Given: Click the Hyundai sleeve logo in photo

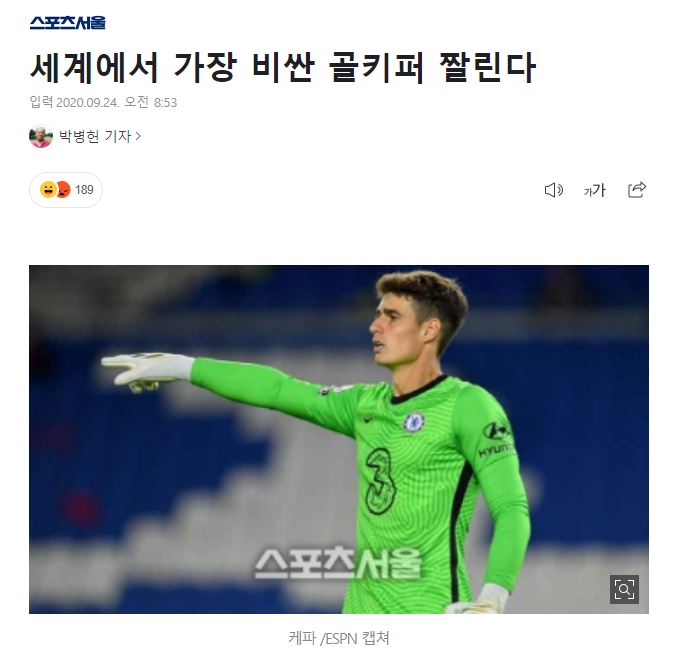Looking at the screenshot, I should coord(496,440).
